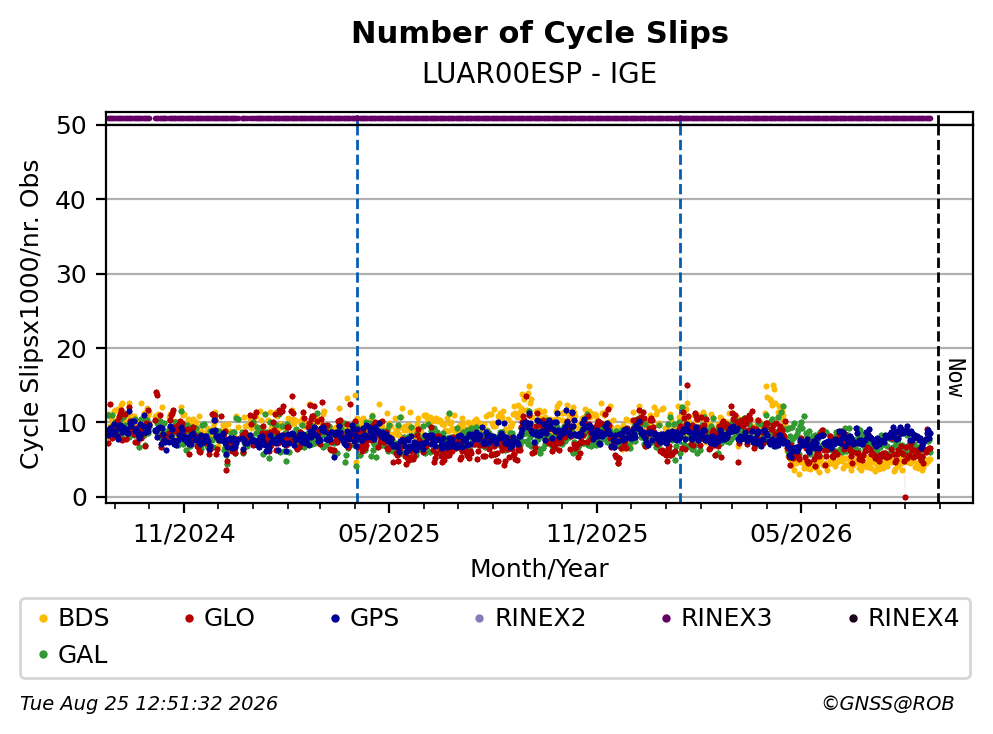Click the dark blue GPS legend marker
Viewport: 993px width, 734px height.
[x=336, y=619]
